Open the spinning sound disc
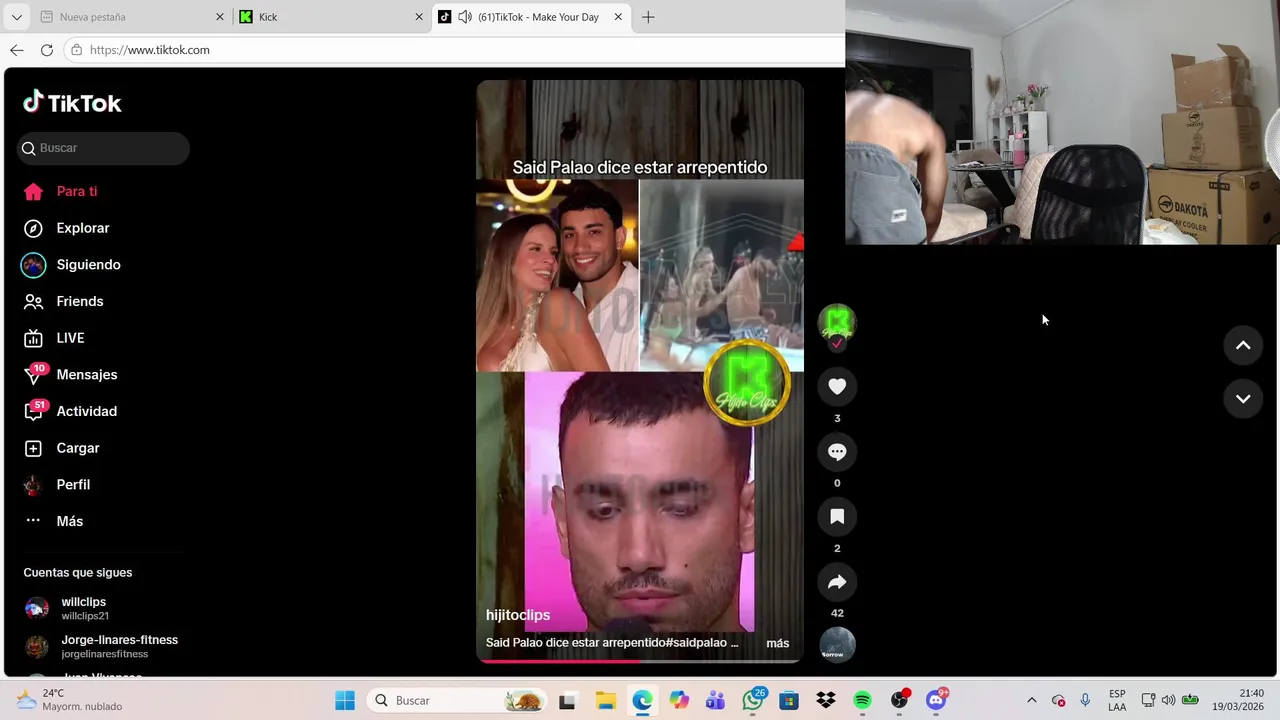 [837, 645]
